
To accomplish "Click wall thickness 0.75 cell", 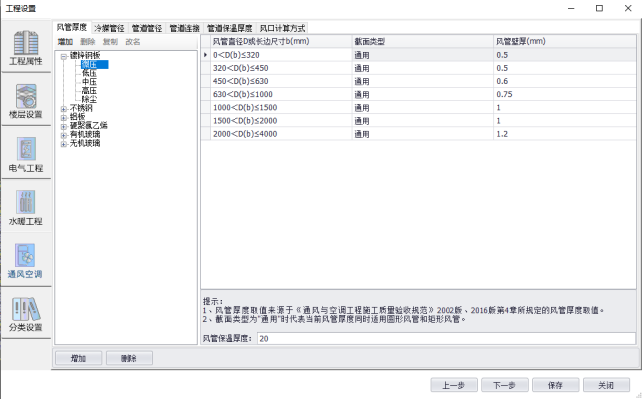I will coord(565,94).
